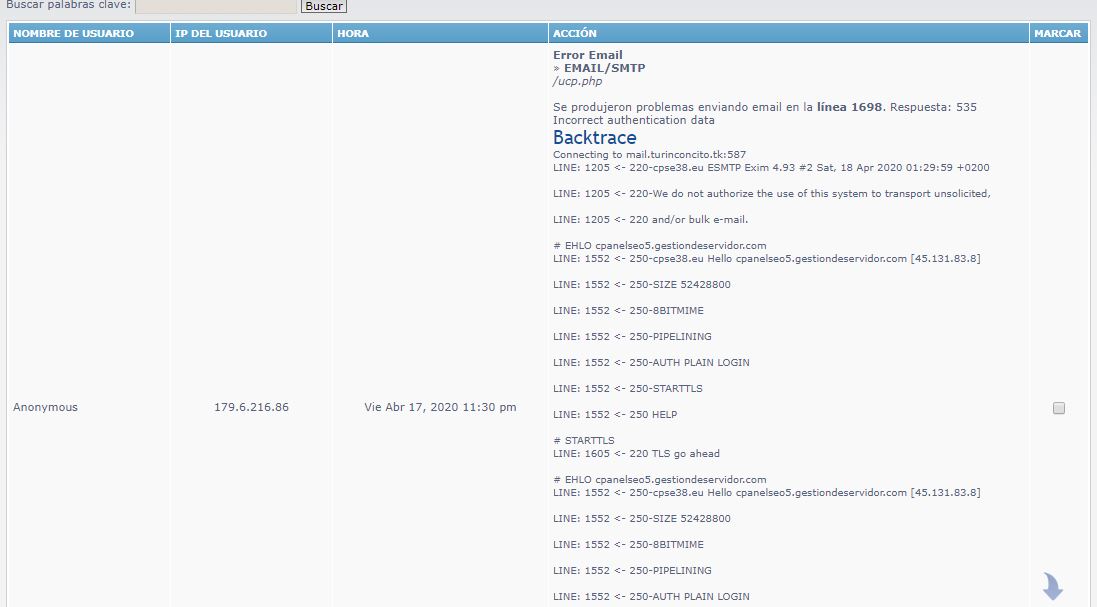Tick the Marcar checkbox for Anonymous entry
This screenshot has height=607, width=1097.
[1059, 408]
